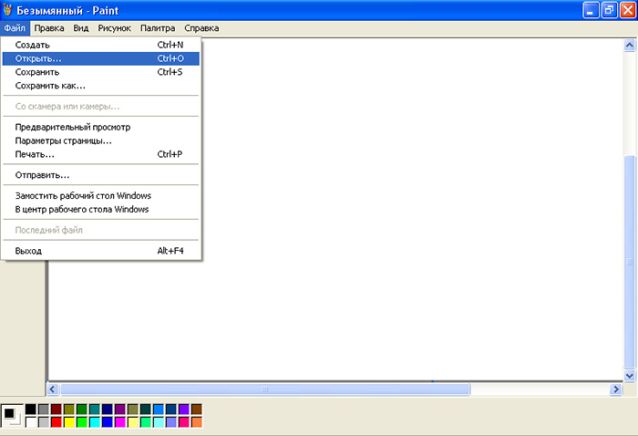Pick the teal color swatch
This screenshot has width=638, height=436.
click(x=94, y=409)
